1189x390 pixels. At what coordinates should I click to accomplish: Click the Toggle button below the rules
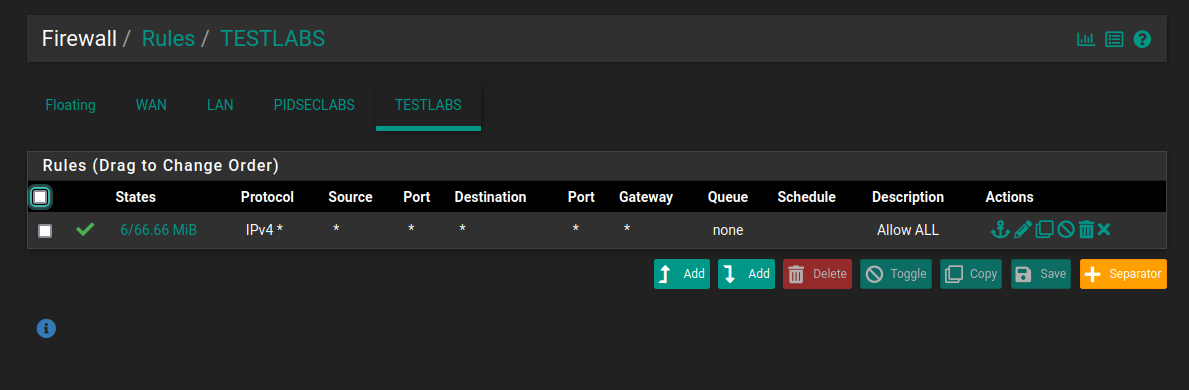point(896,274)
